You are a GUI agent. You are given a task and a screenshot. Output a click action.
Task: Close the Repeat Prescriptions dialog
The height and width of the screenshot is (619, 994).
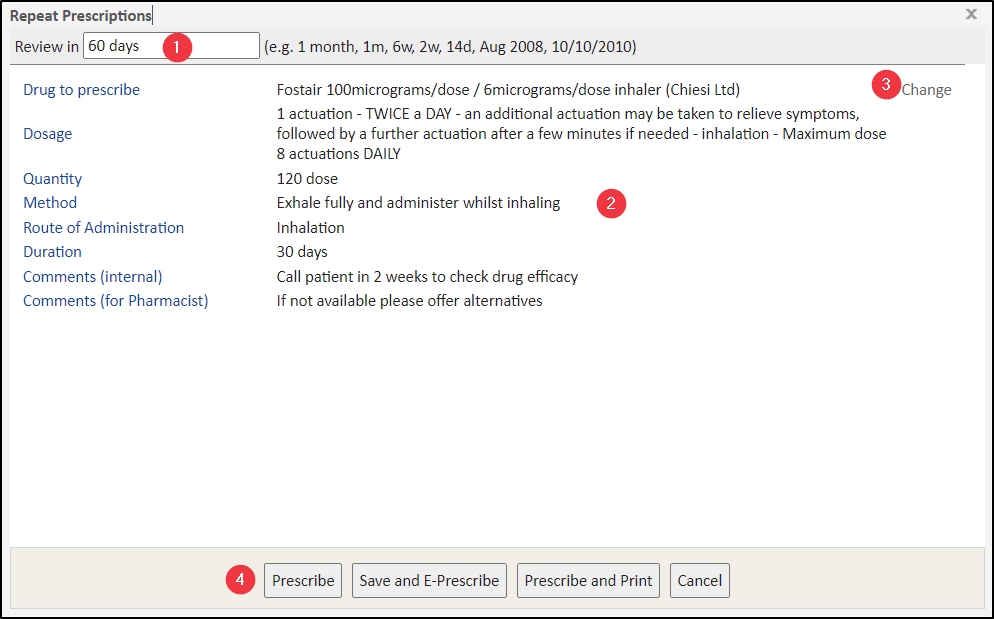971,14
